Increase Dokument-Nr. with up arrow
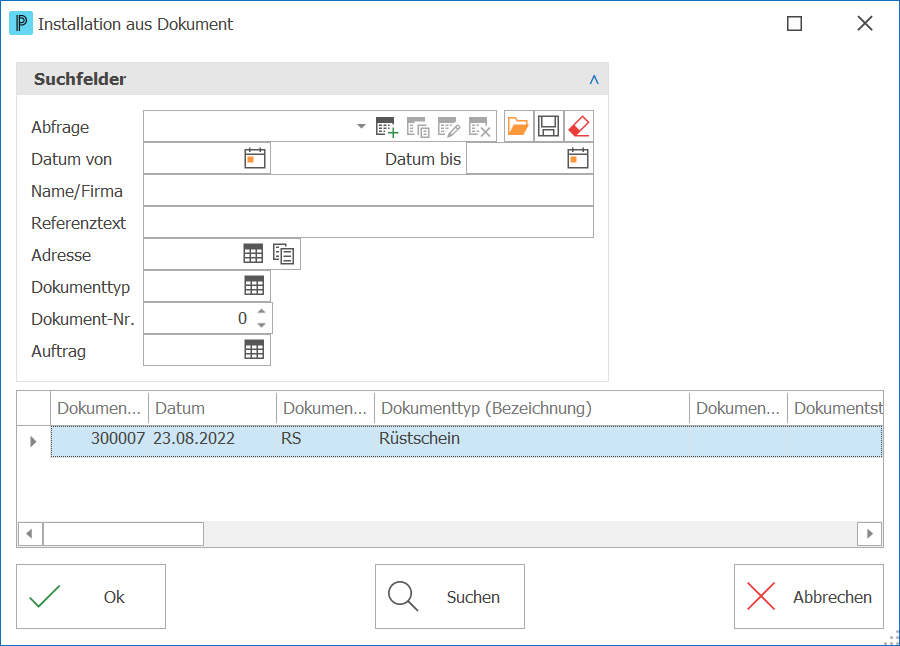This screenshot has width=900, height=646. tap(262, 311)
